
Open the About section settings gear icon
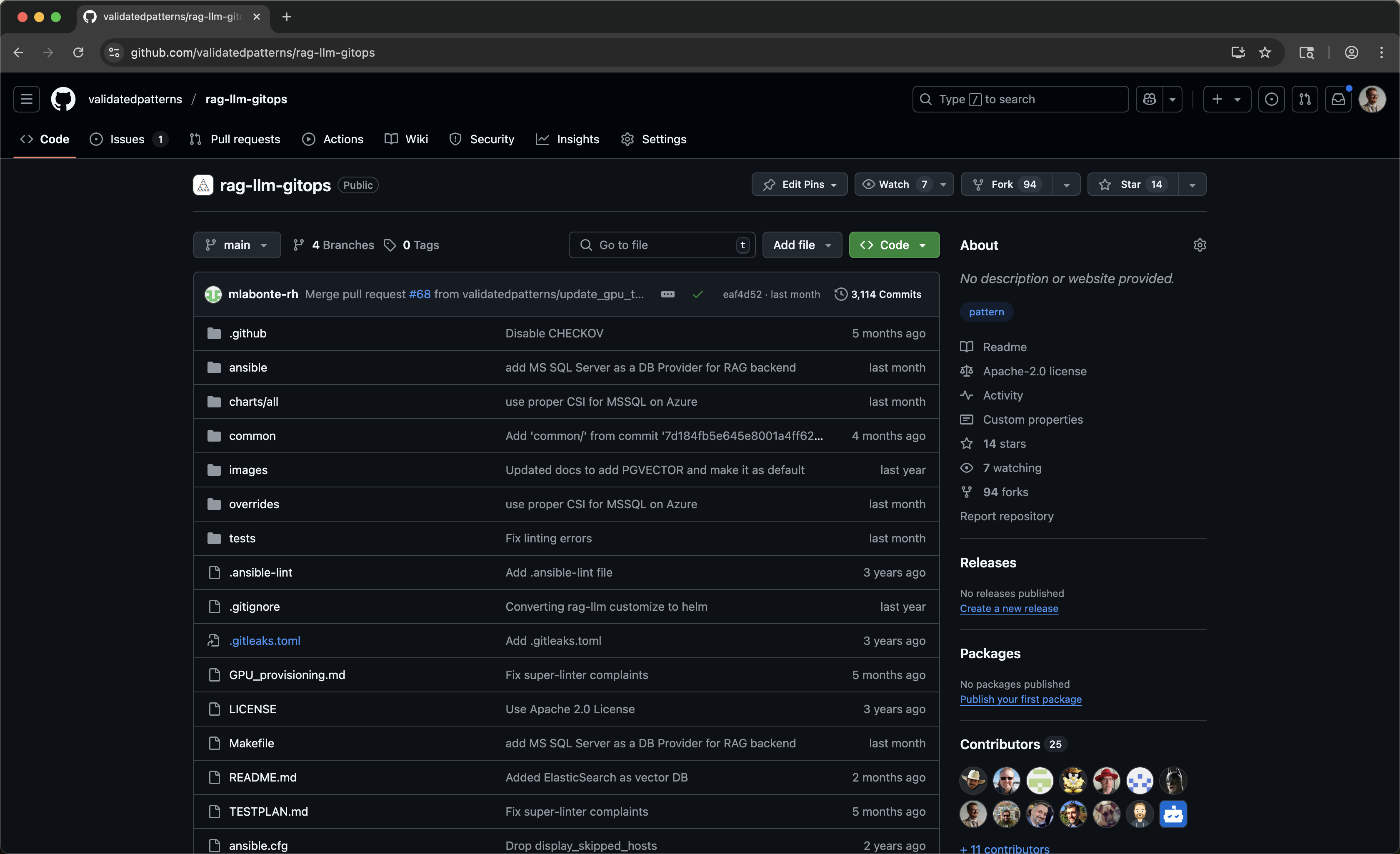tap(1200, 244)
